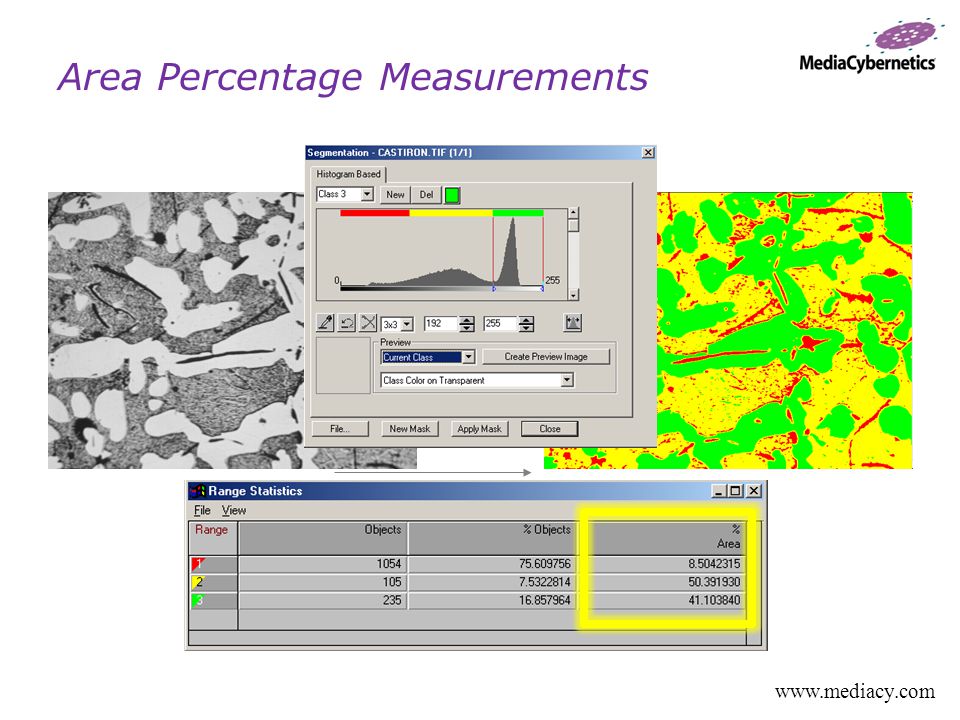Click the Del class button
Image resolution: width=960 pixels, height=720 pixels.
(x=426, y=195)
